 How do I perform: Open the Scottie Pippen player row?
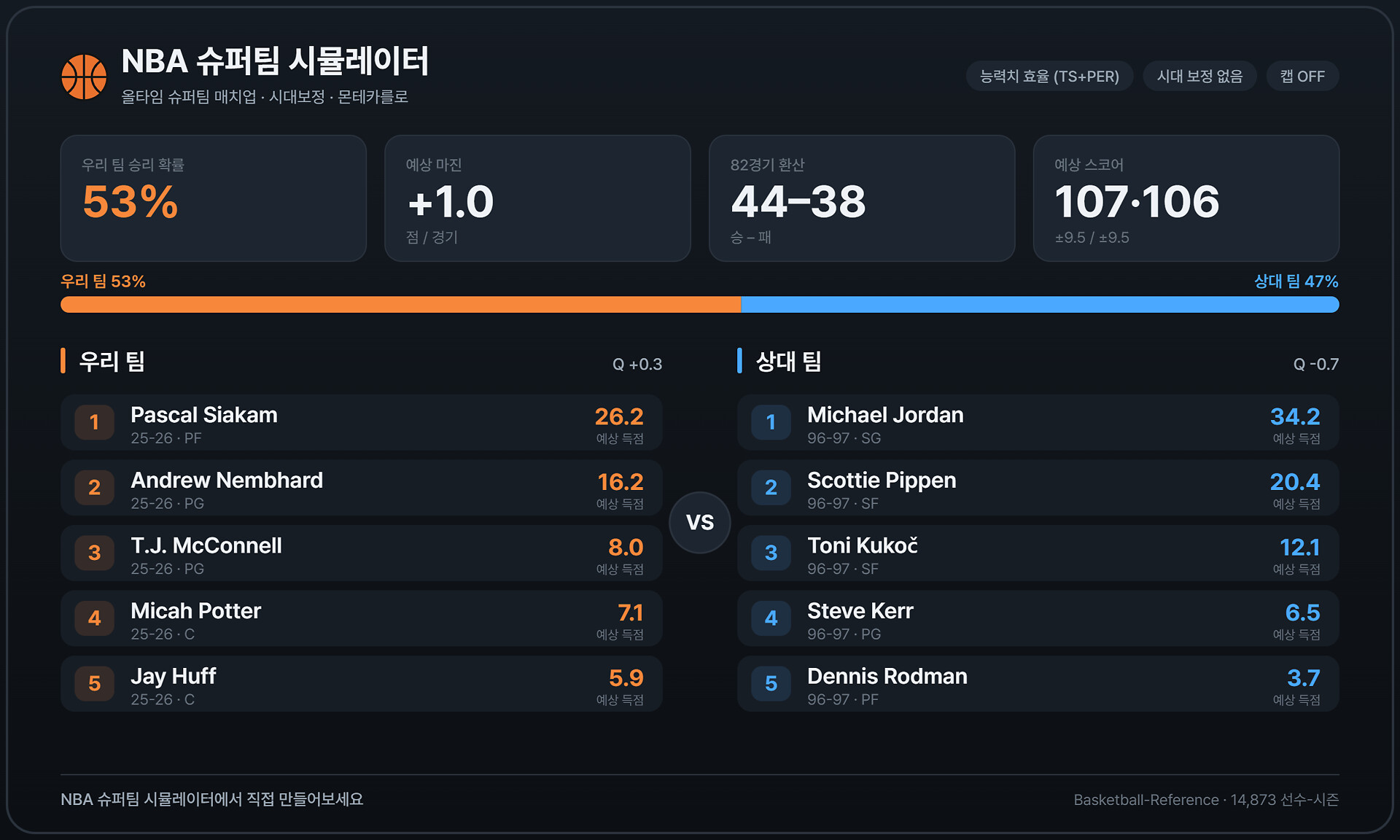1038,488
